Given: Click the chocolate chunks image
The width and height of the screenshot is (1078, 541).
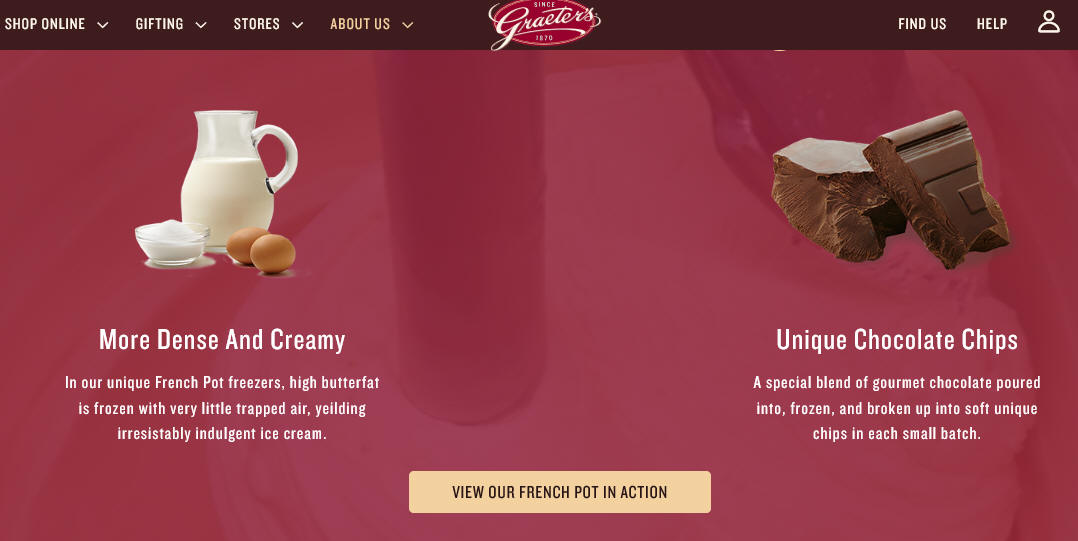Looking at the screenshot, I should (x=890, y=189).
